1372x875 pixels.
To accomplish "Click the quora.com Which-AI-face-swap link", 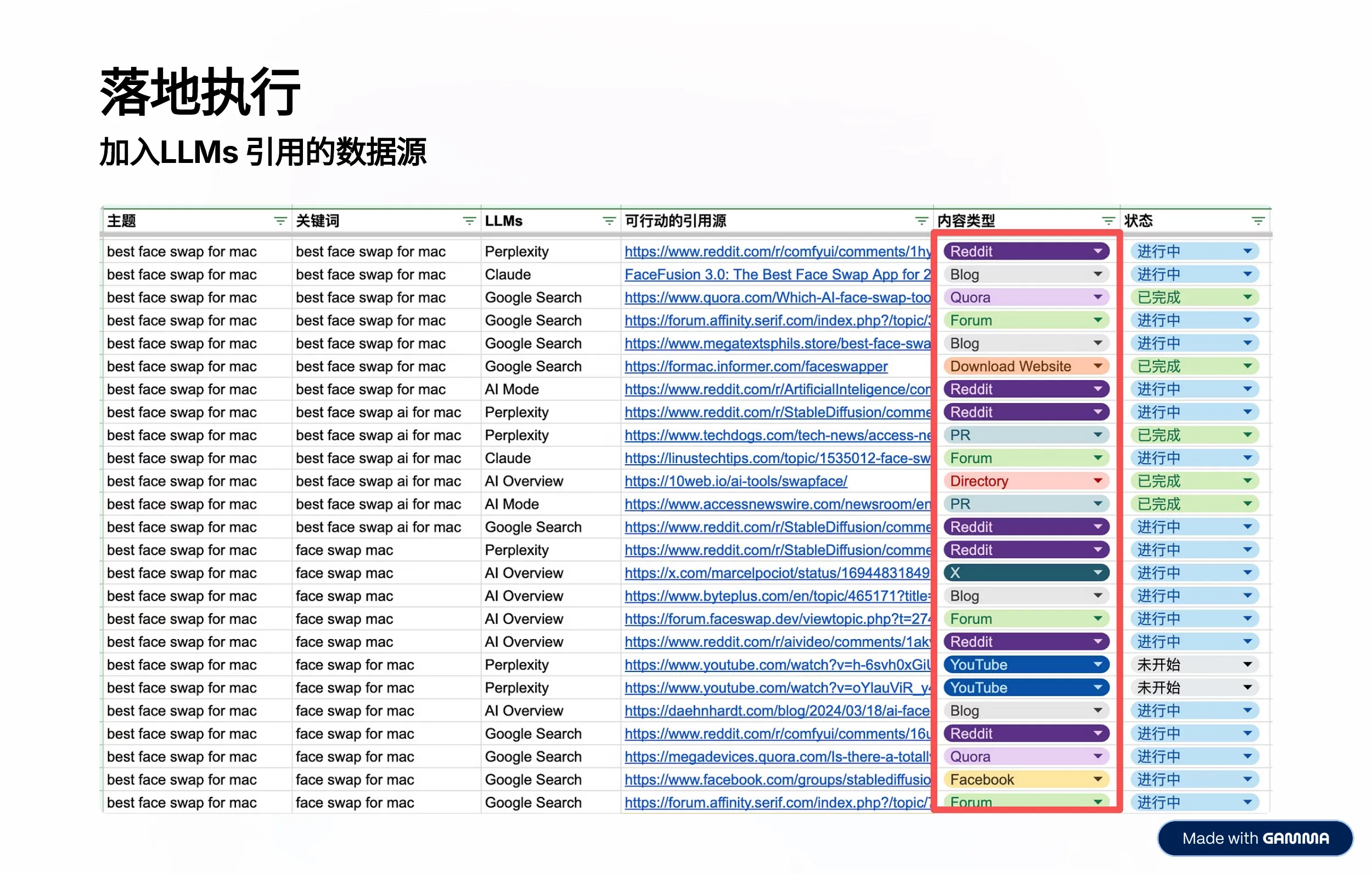I will point(775,297).
